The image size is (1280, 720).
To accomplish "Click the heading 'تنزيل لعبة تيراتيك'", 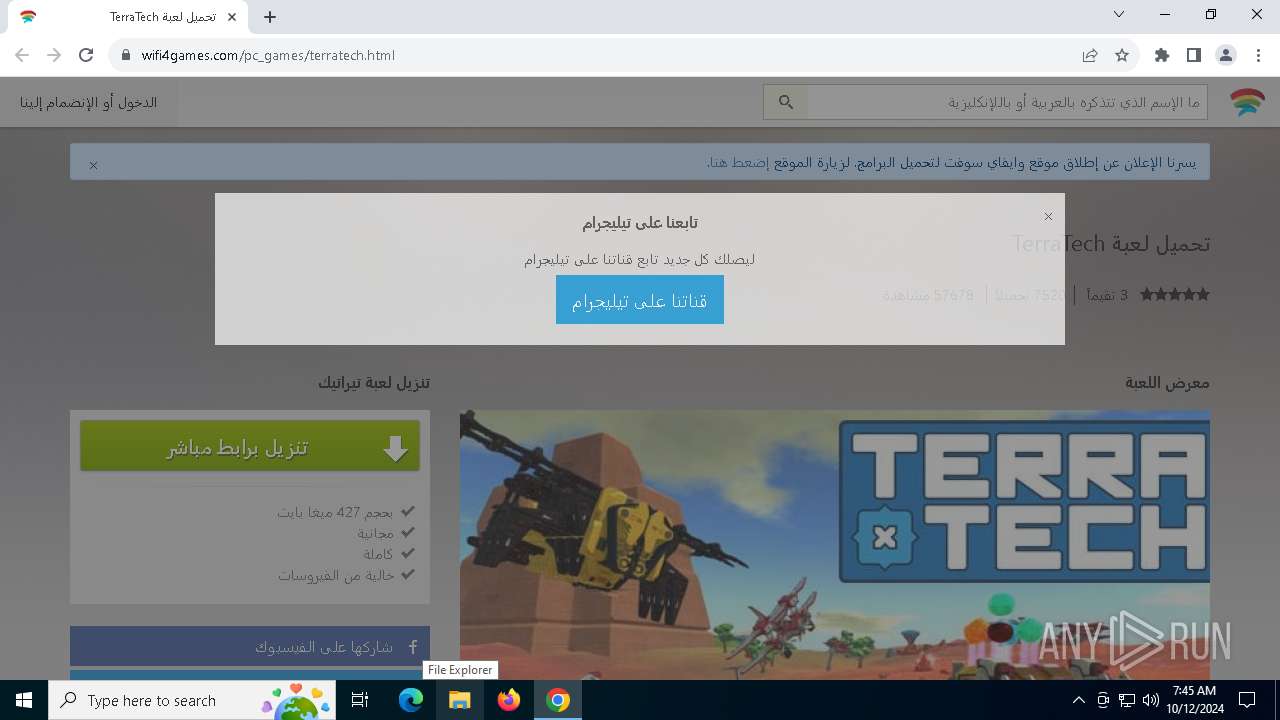I will pyautogui.click(x=374, y=382).
